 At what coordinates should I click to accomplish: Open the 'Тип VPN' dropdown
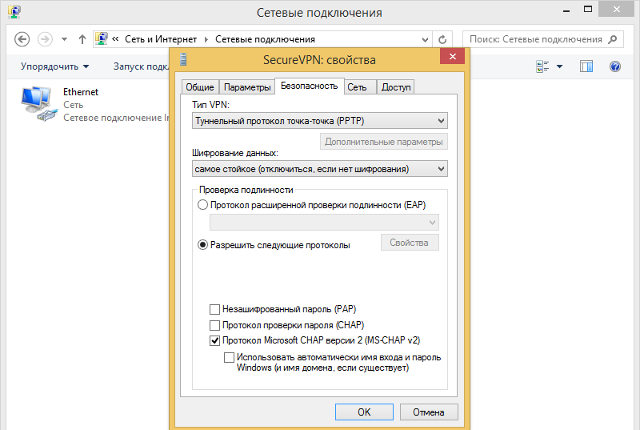click(320, 121)
